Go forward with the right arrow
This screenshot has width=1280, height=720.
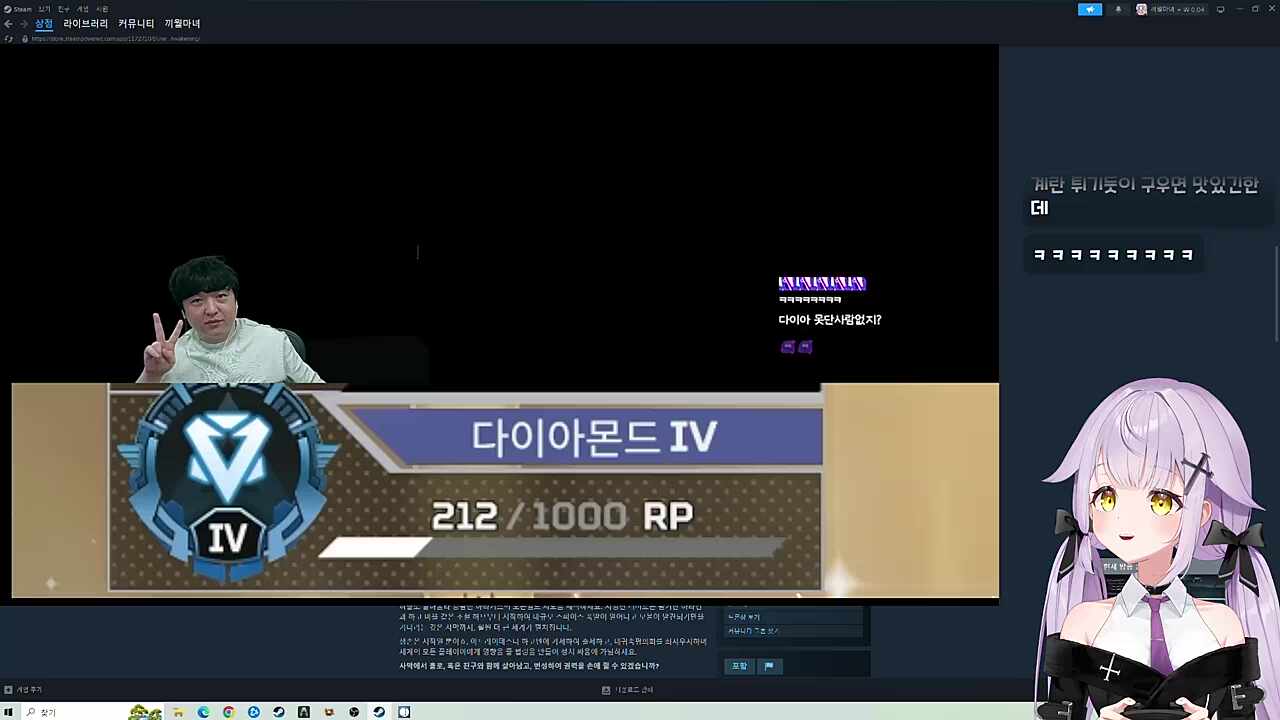tap(23, 24)
